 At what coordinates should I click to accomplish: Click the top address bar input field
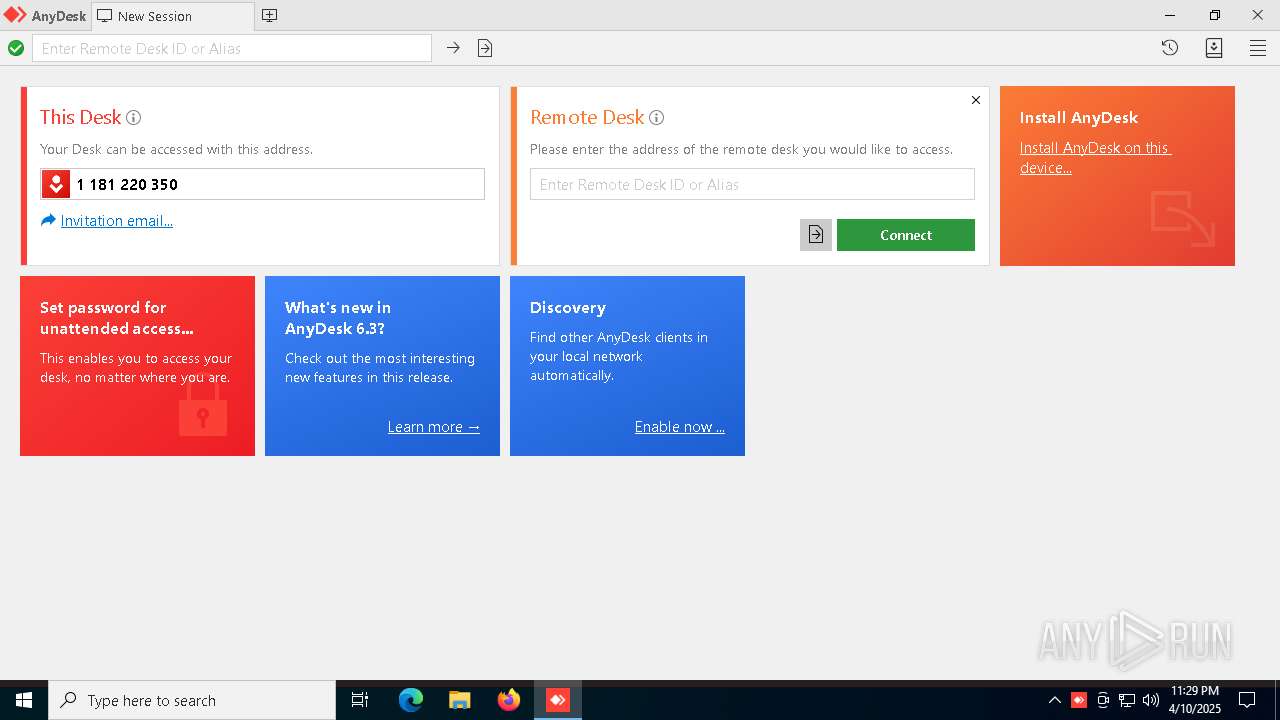232,48
